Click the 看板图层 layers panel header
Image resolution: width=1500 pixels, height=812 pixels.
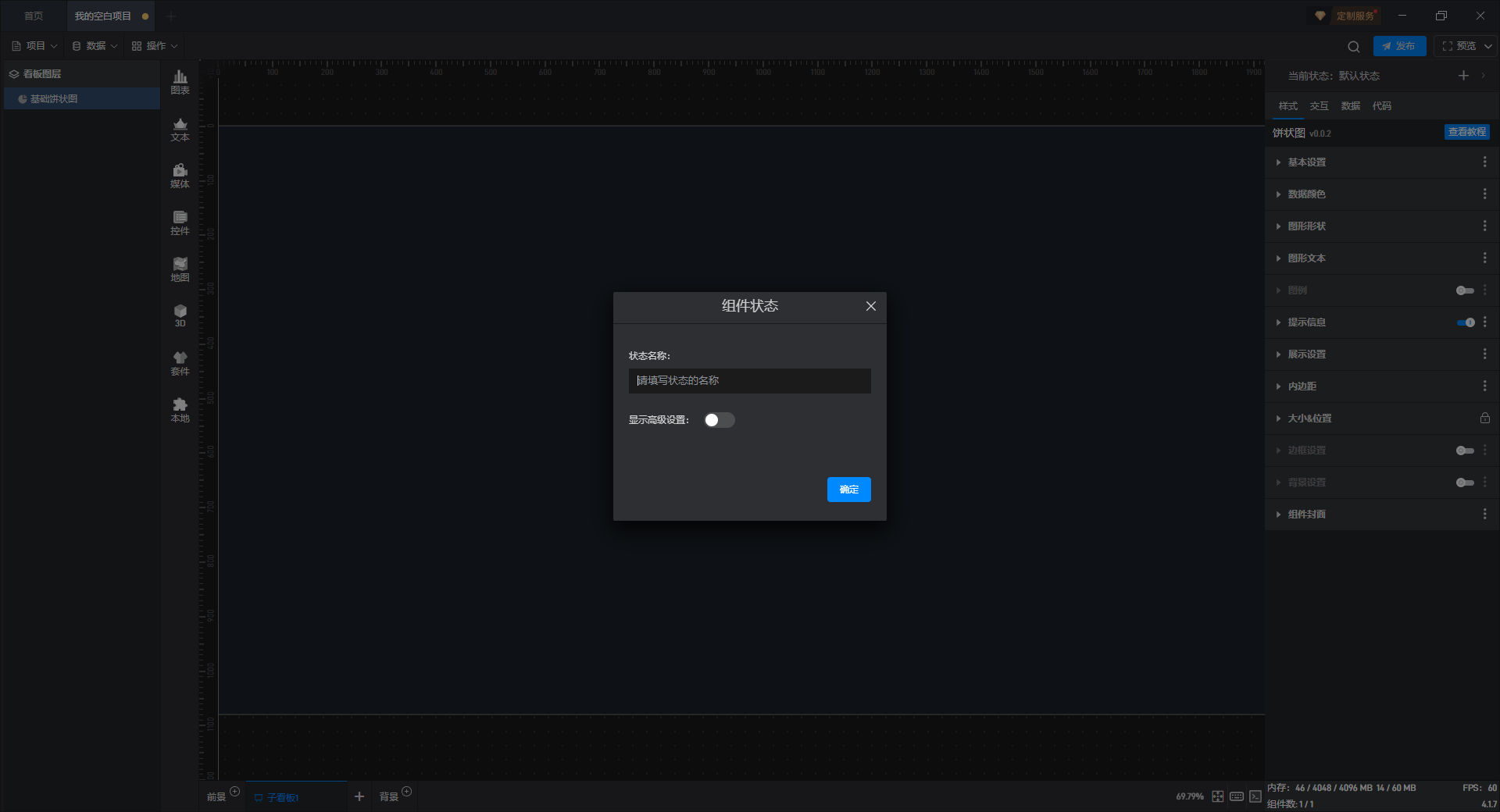point(82,74)
